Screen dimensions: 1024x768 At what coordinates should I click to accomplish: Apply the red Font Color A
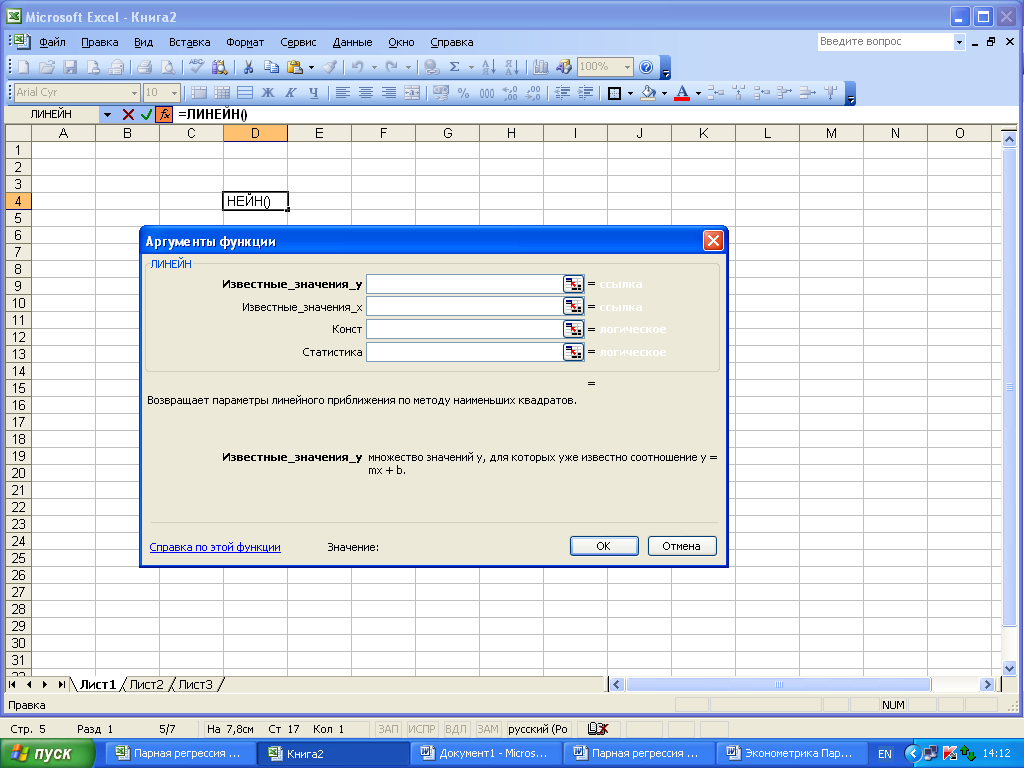[x=682, y=93]
